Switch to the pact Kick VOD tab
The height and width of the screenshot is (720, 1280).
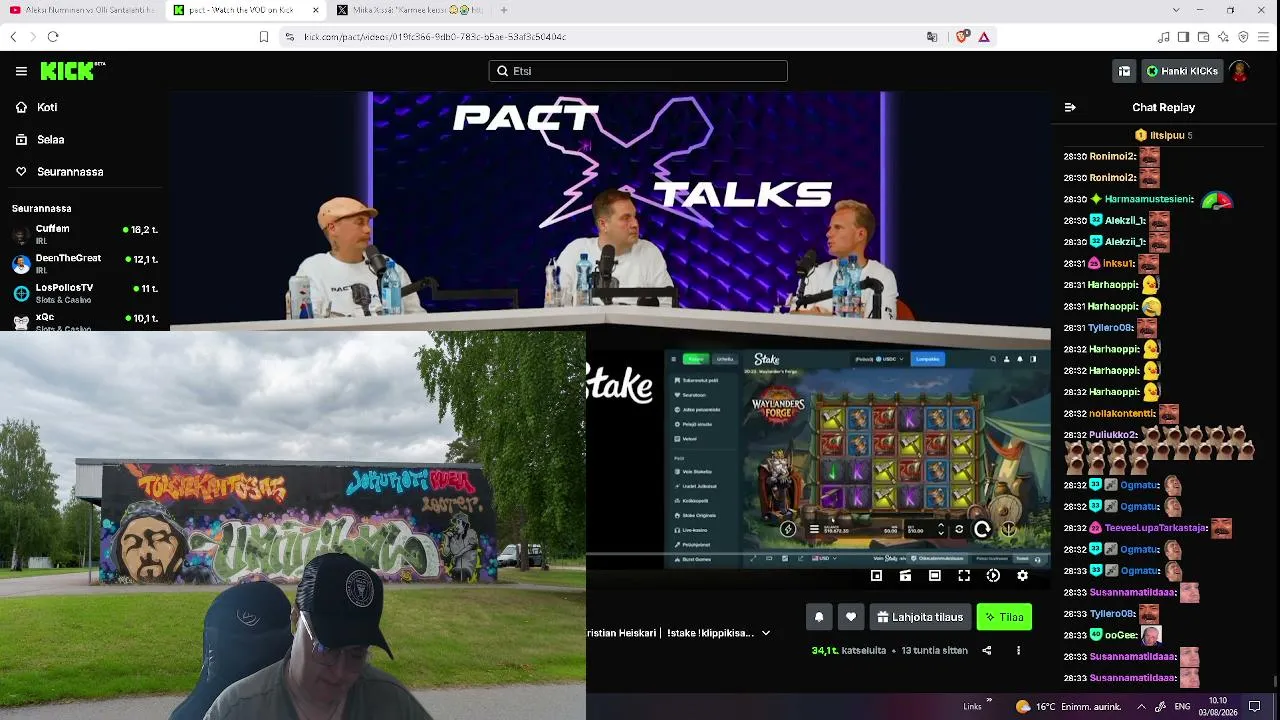pos(246,10)
